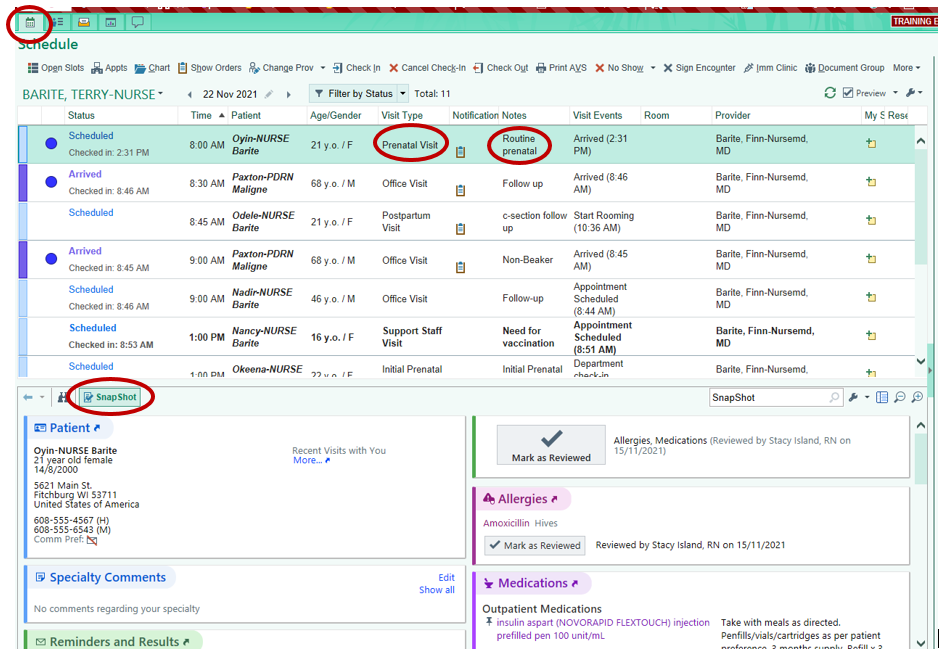The image size is (946, 656).
Task: Click Document Group toolbar button
Action: pos(845,68)
